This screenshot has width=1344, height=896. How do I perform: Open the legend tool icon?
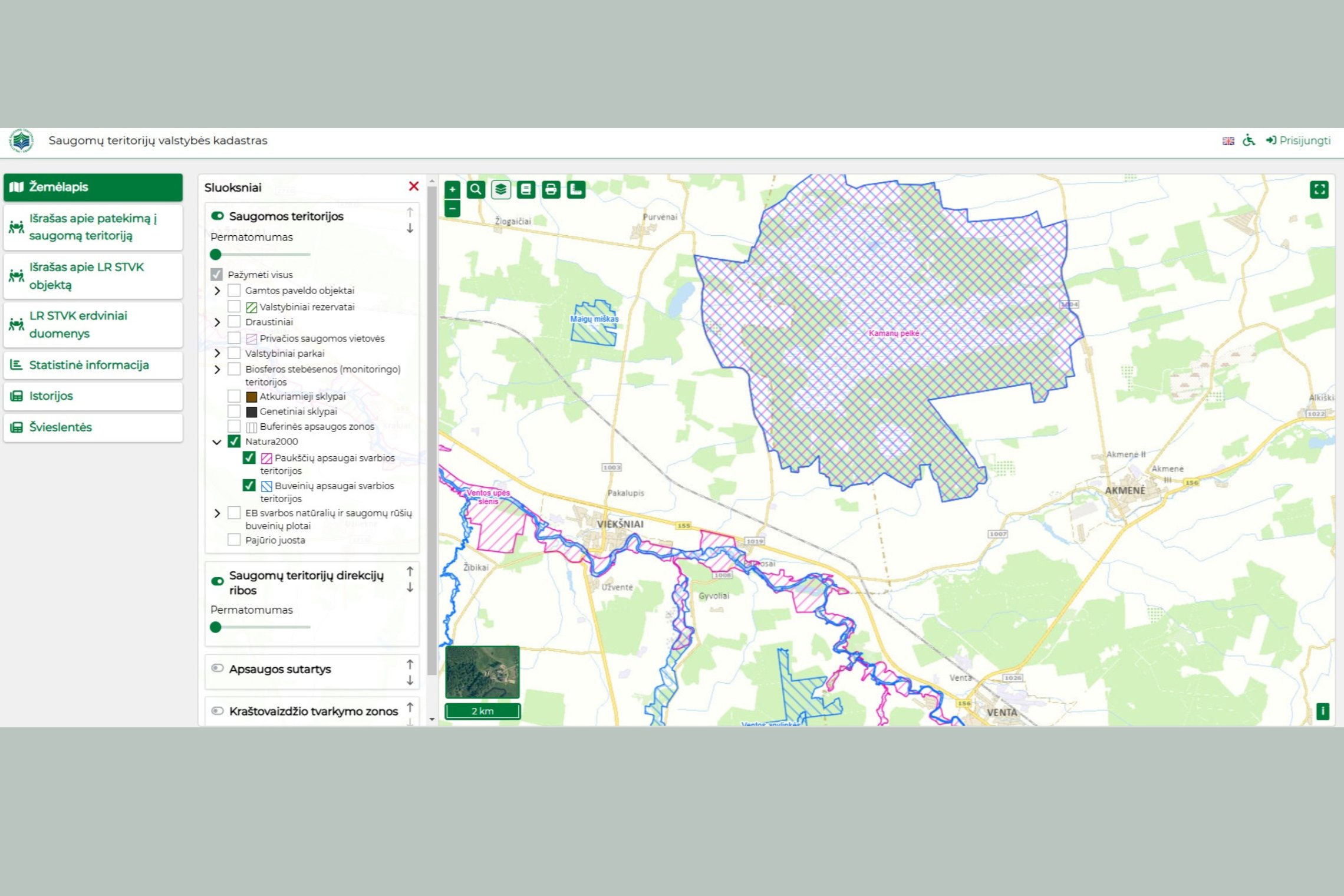[x=526, y=189]
